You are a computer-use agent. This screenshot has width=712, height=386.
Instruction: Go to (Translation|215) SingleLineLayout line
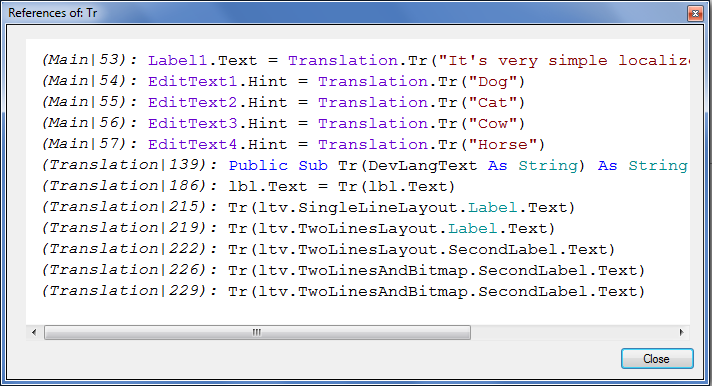309,207
